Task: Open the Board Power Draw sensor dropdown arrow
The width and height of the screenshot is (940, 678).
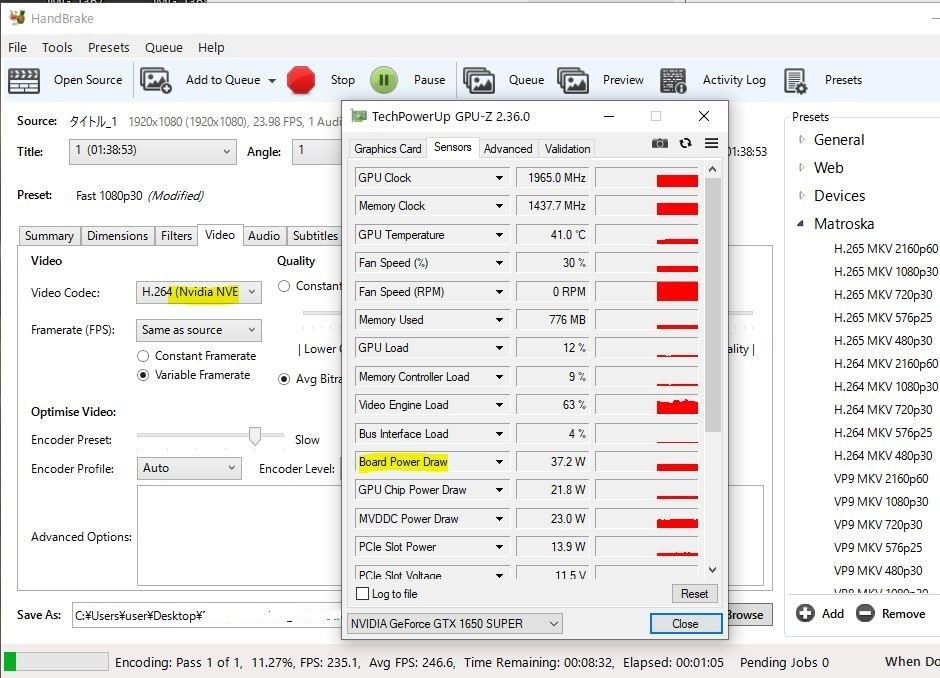Action: tap(499, 462)
